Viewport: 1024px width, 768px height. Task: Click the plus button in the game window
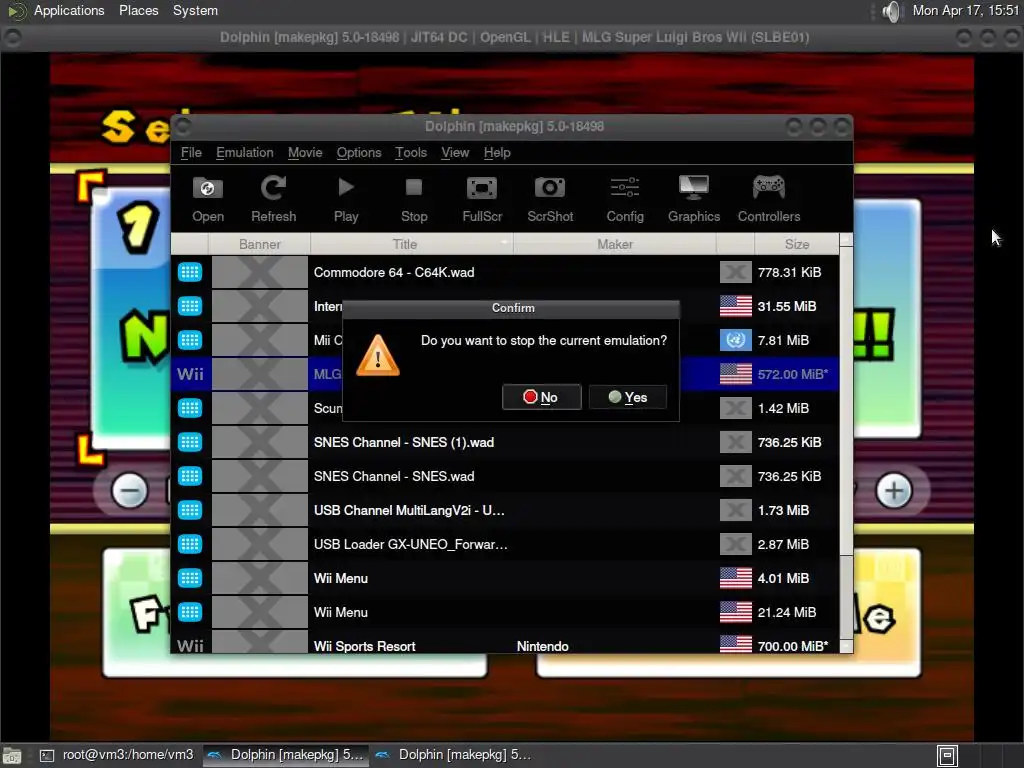(x=894, y=491)
